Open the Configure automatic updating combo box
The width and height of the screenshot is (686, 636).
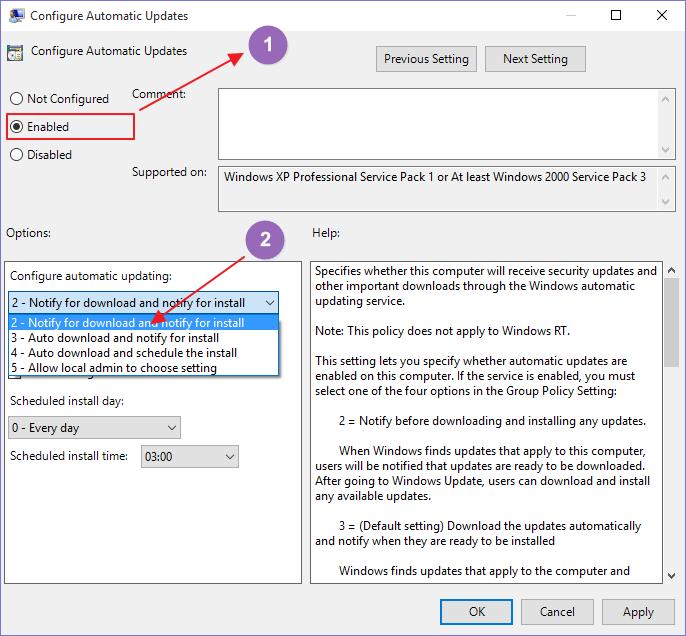(143, 303)
